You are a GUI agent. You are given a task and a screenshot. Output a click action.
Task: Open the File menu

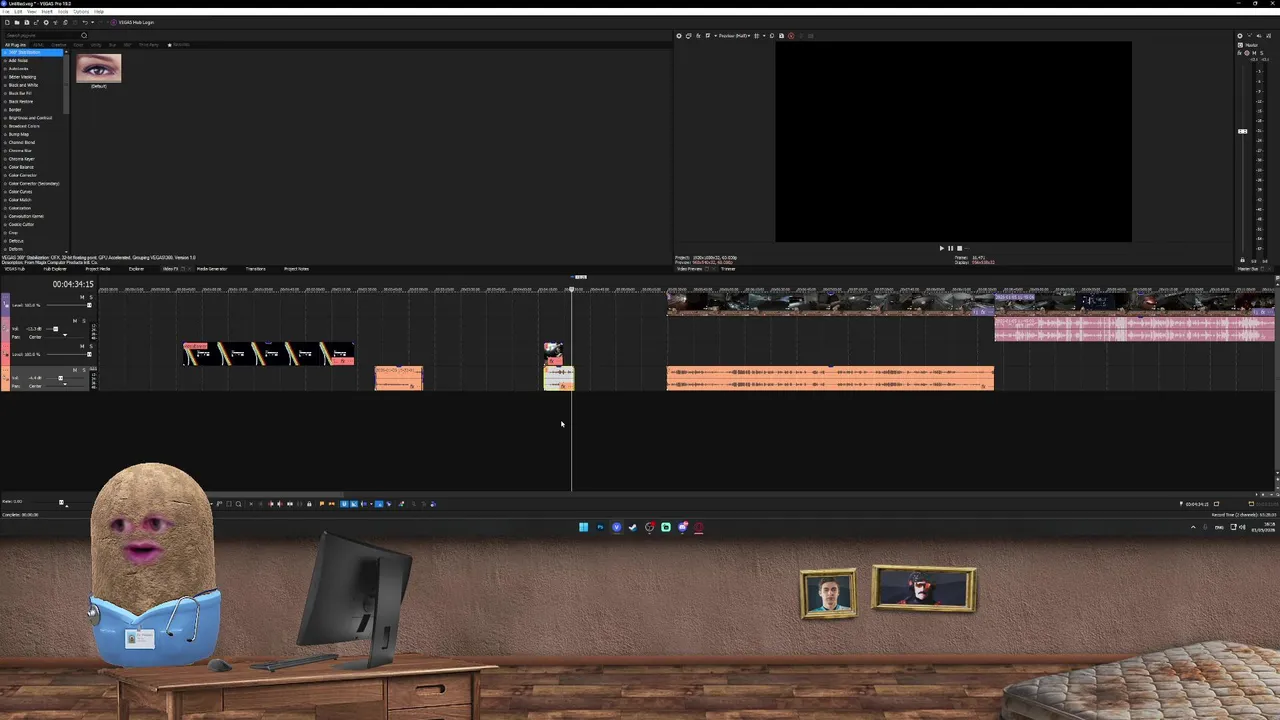[6, 11]
